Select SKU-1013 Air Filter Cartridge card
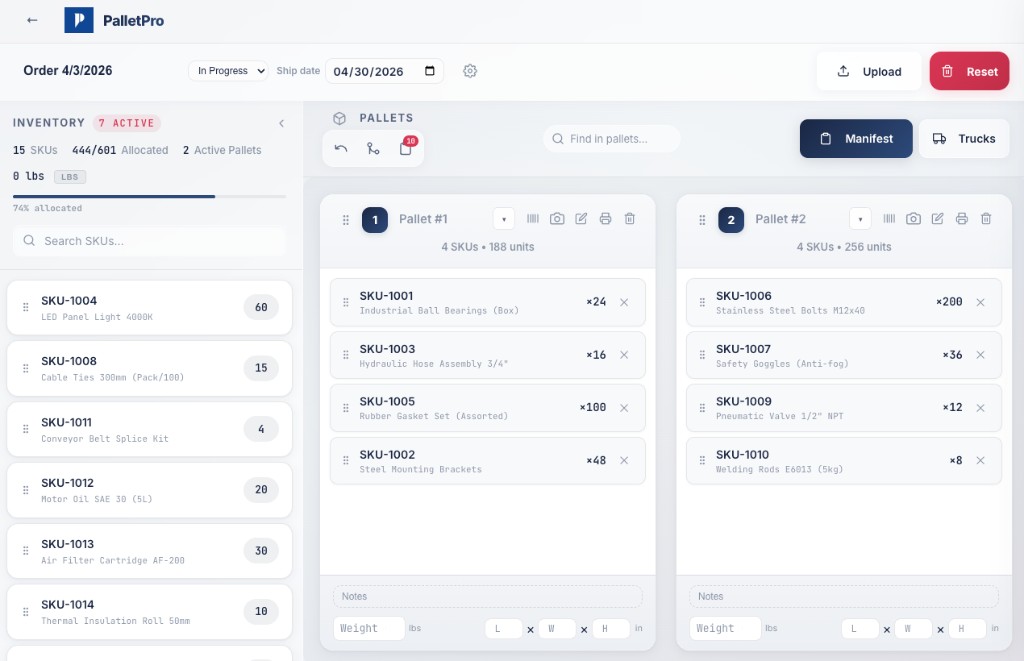 pyautogui.click(x=150, y=551)
